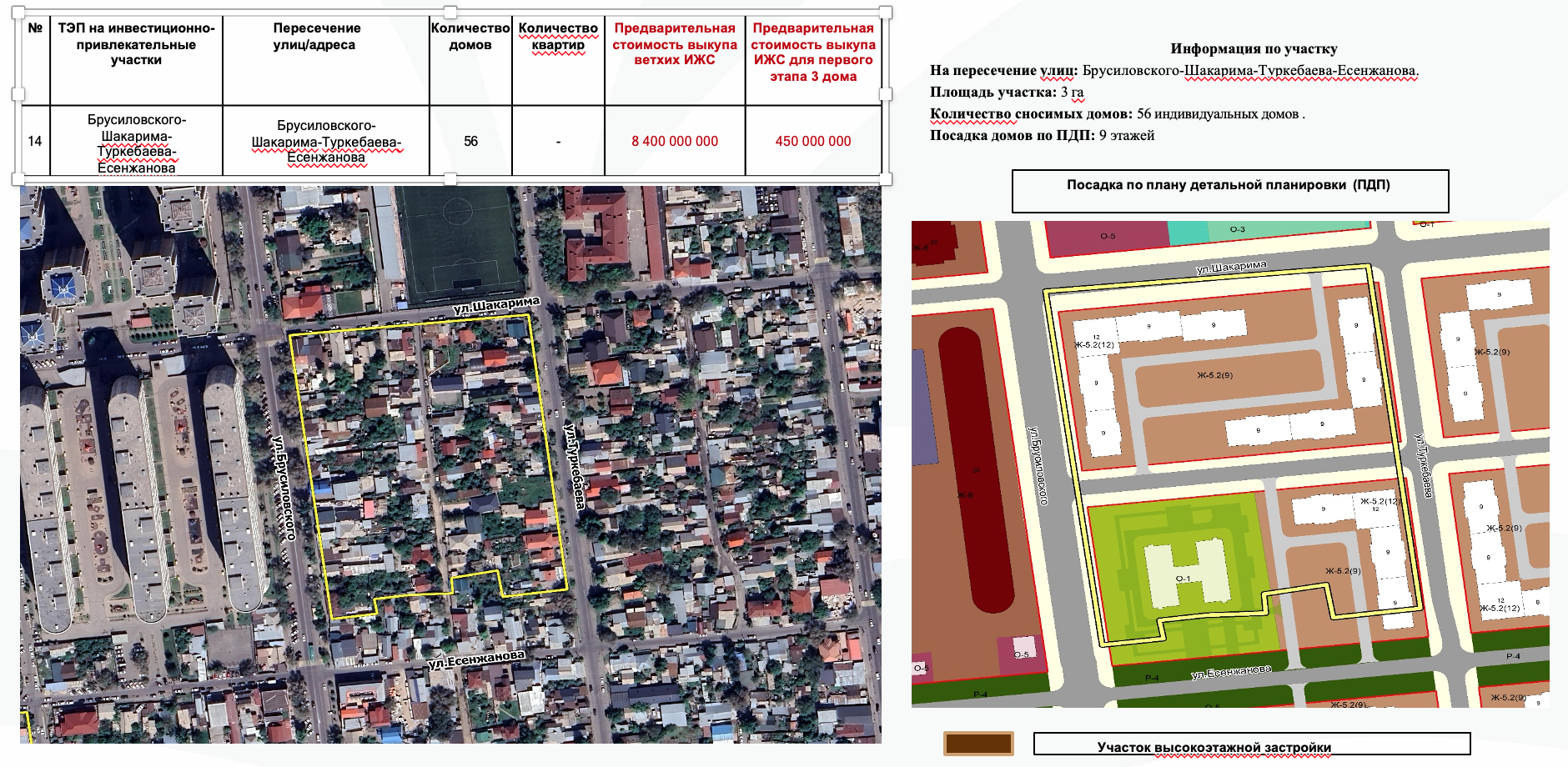This screenshot has width=1568, height=767.
Task: Select the red "8 400 000 000" cell
Action: tap(674, 141)
